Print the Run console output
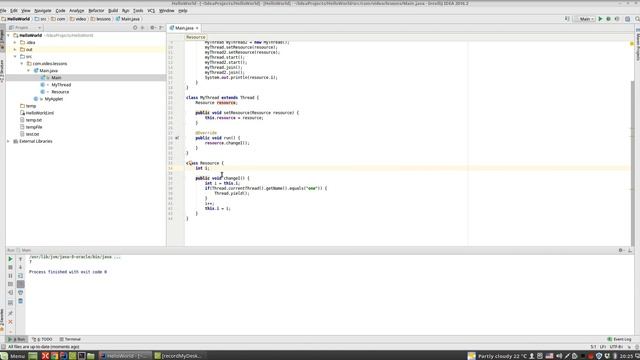This screenshot has height=360, width=640. (x=20, y=293)
